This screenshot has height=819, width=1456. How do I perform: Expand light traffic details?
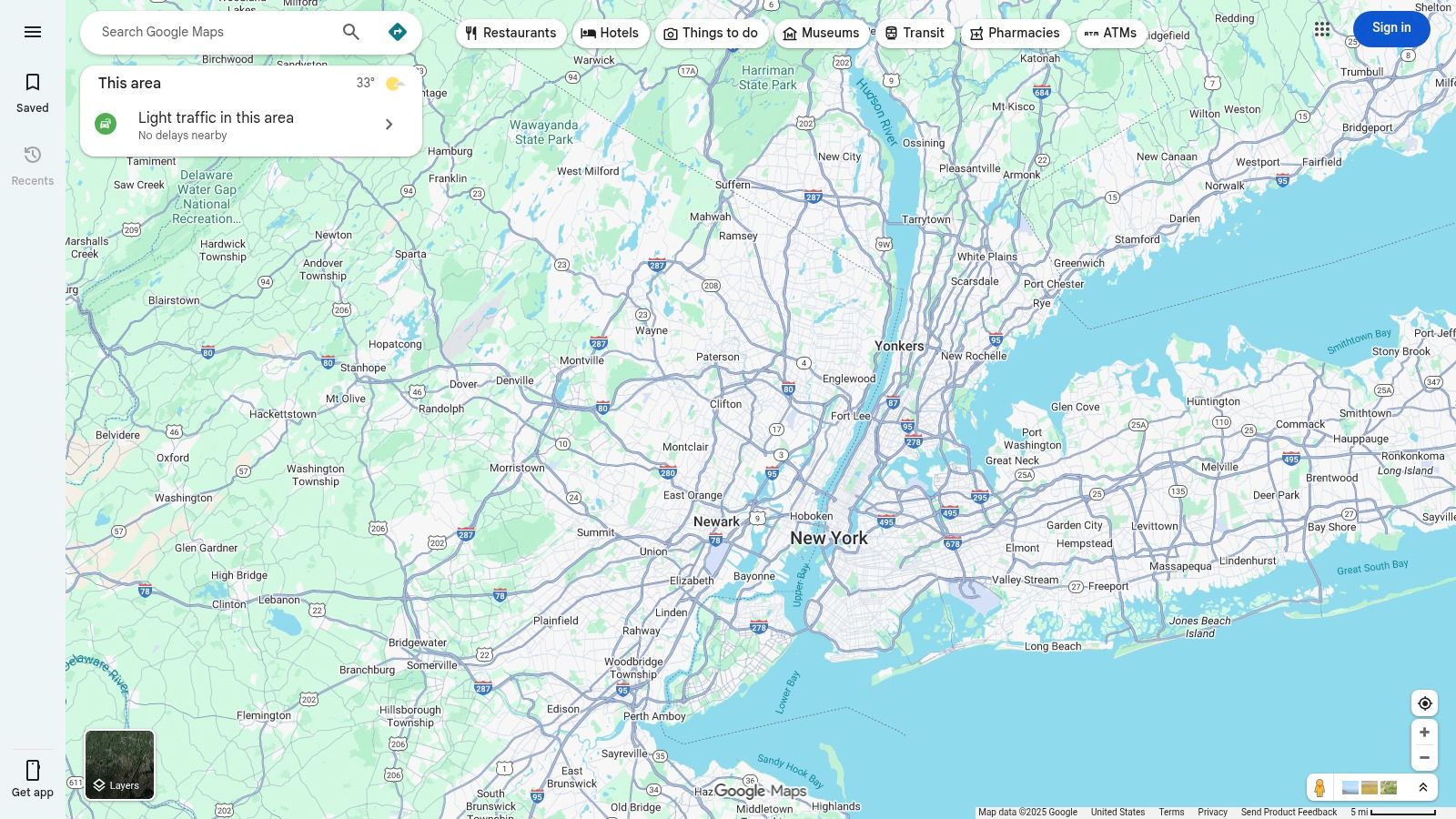tap(389, 124)
